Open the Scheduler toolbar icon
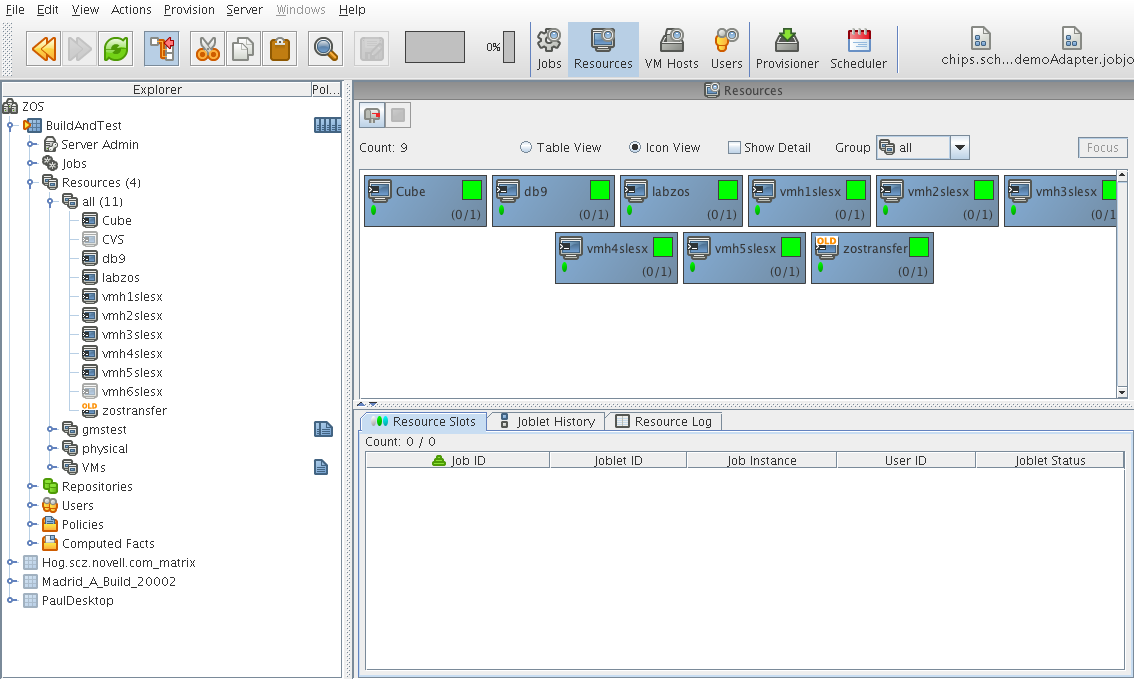1134x679 pixels. pos(858,49)
